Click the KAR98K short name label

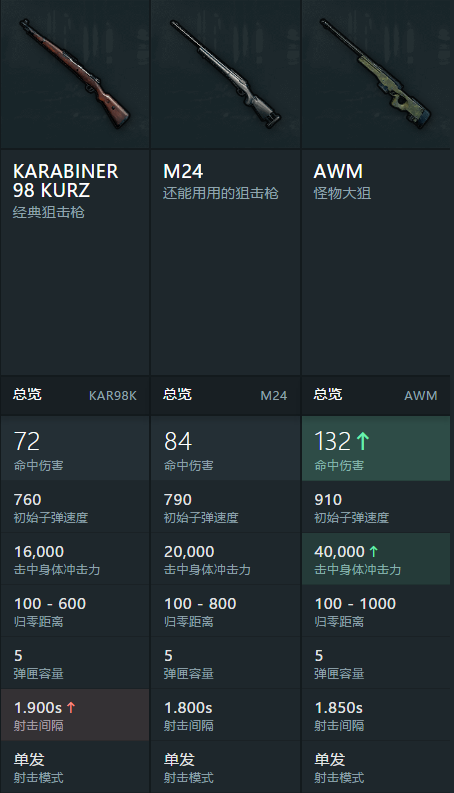click(113, 395)
